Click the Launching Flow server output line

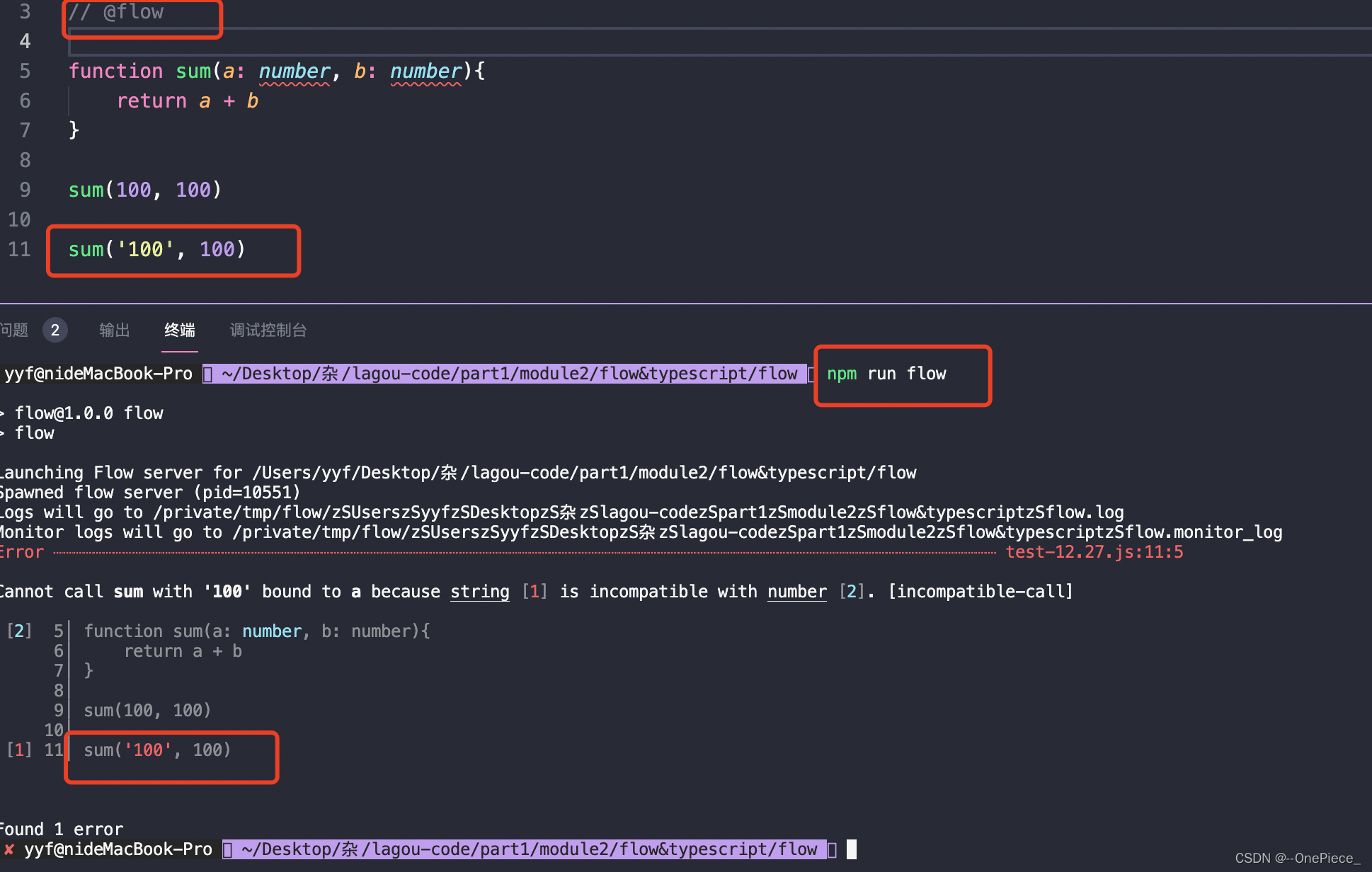458,473
